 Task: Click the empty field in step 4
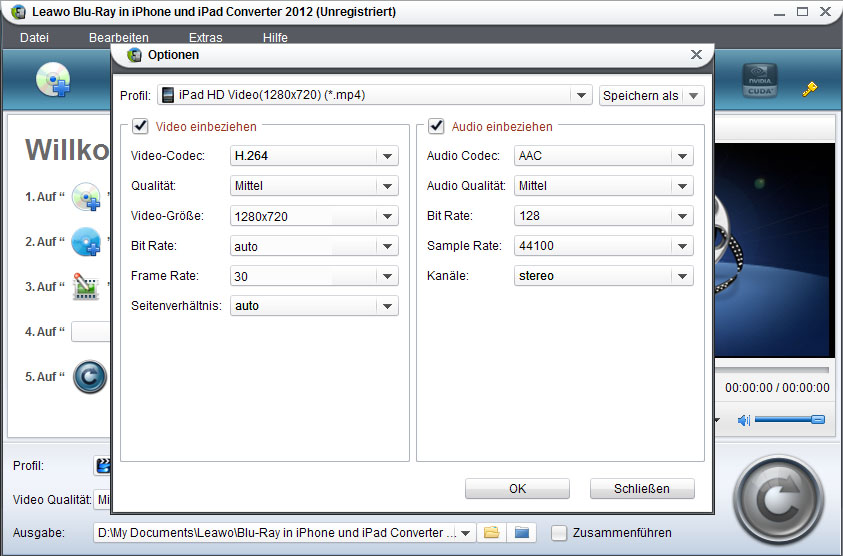pos(91,332)
